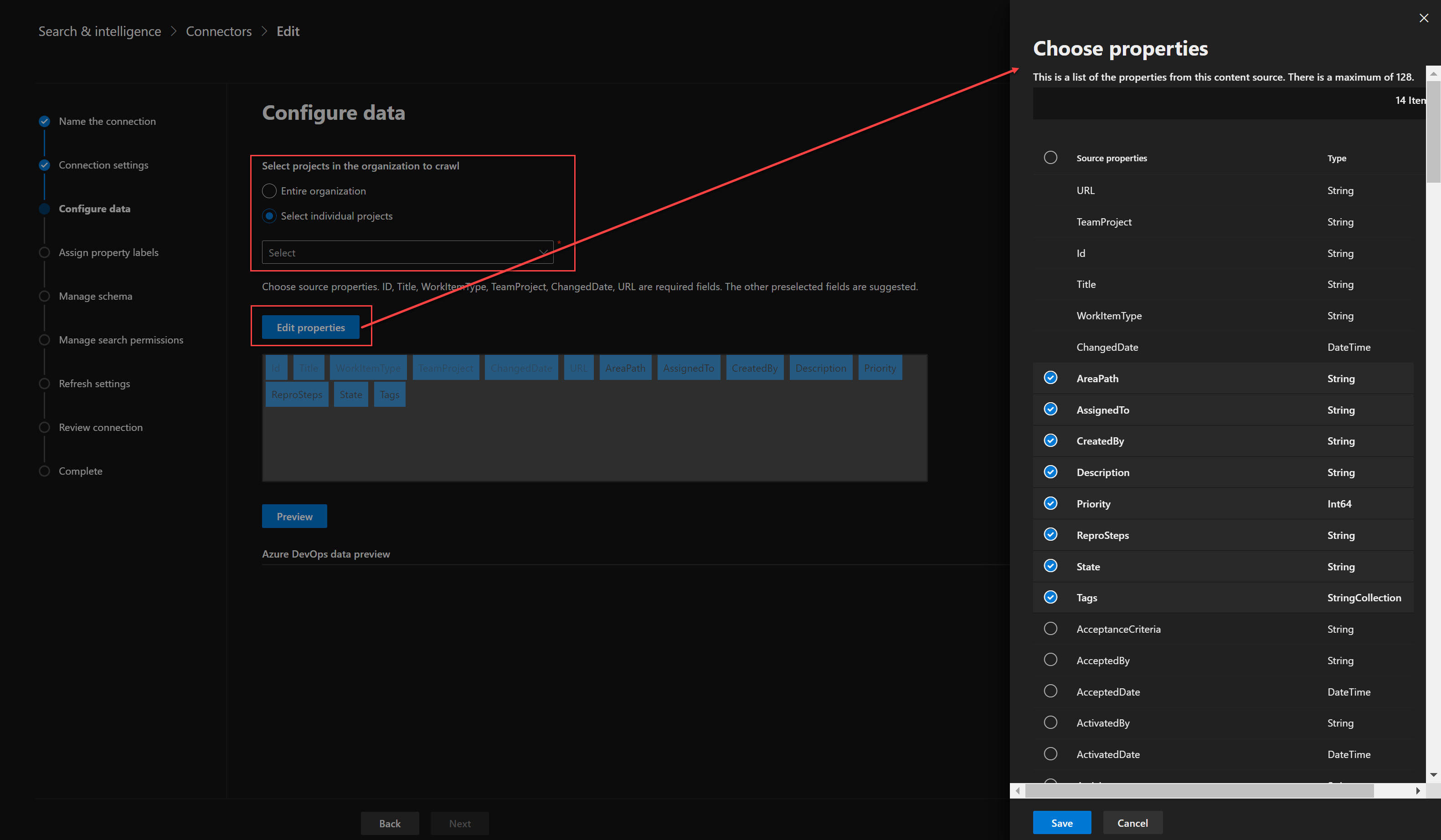Select the Entire organization radio option
Image resolution: width=1441 pixels, height=840 pixels.
[x=269, y=191]
